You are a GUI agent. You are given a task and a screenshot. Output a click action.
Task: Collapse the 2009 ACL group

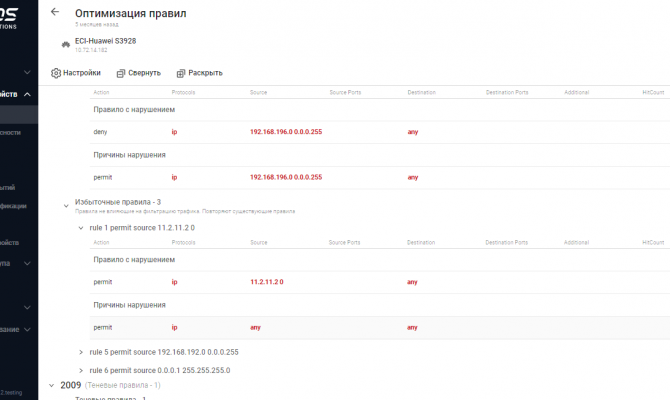(x=52, y=385)
